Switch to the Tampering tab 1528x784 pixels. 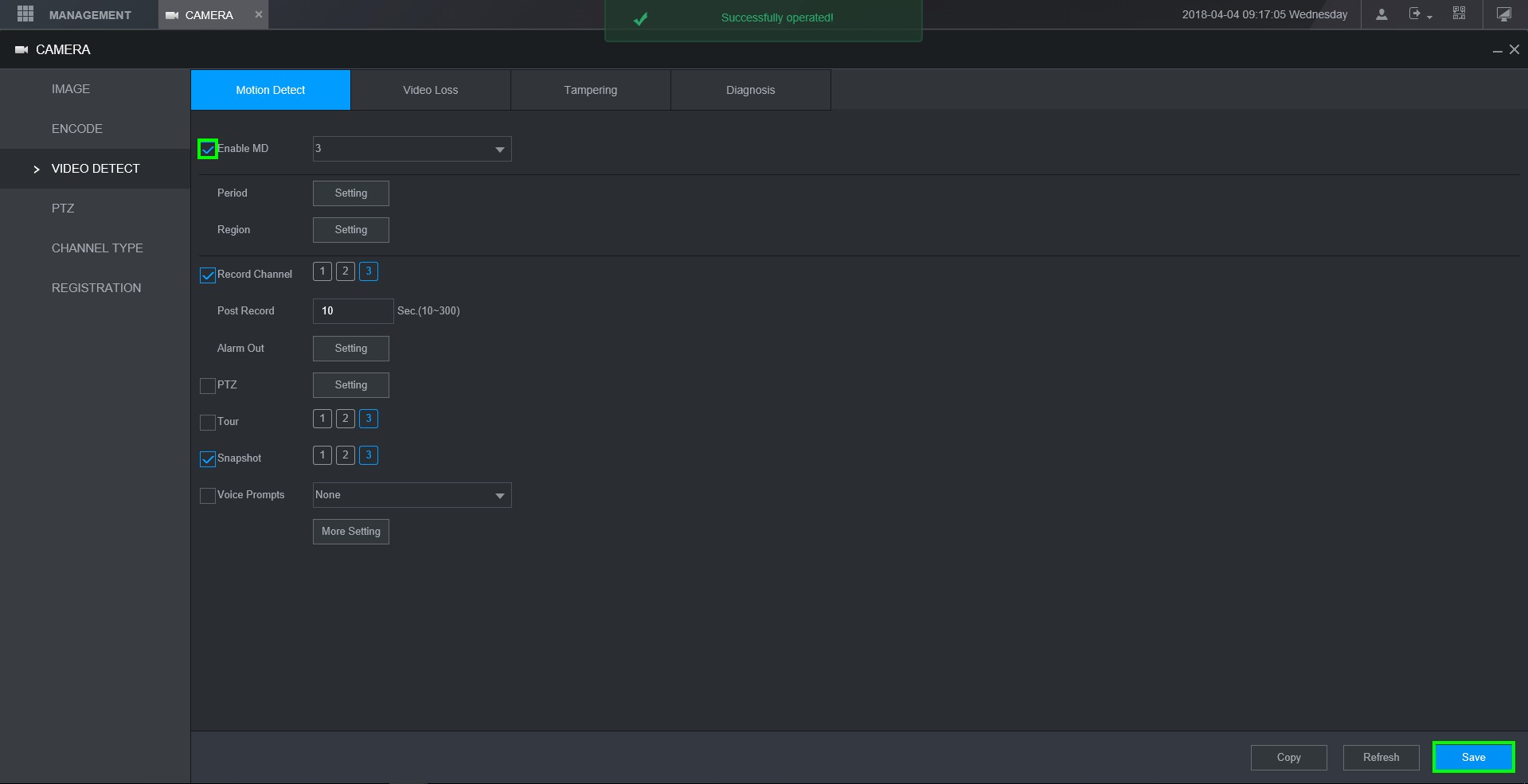click(x=591, y=90)
